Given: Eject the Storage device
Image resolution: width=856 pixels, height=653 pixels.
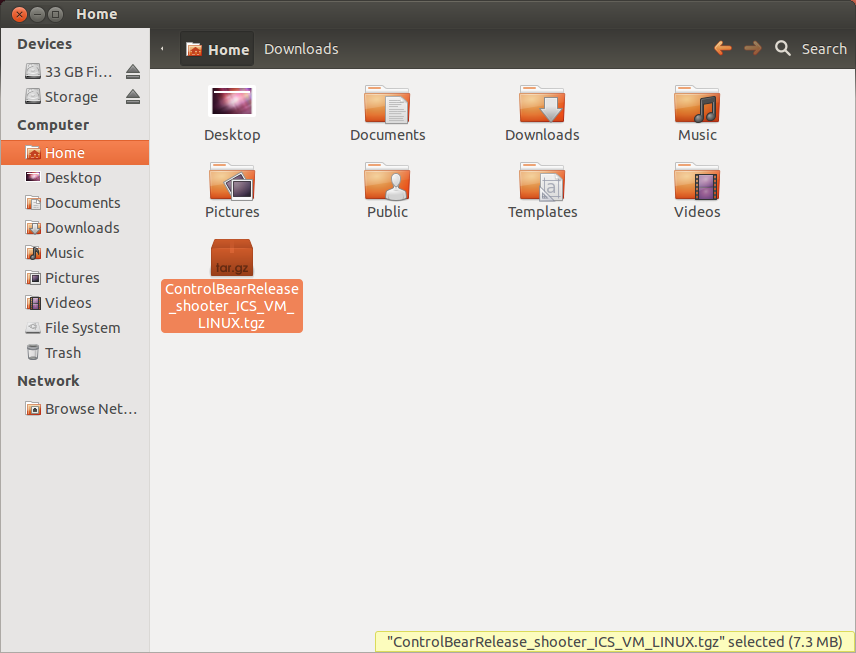Looking at the screenshot, I should point(133,97).
